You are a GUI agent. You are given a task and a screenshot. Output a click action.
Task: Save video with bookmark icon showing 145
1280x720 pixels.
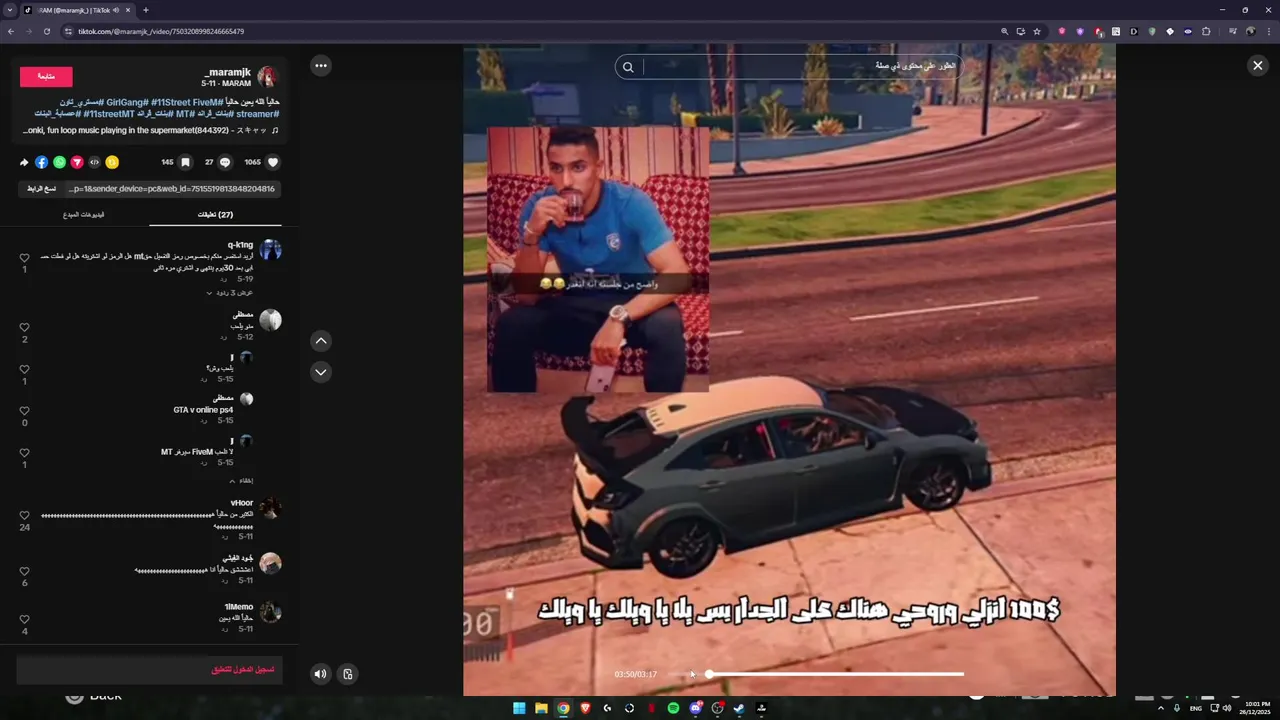point(185,162)
